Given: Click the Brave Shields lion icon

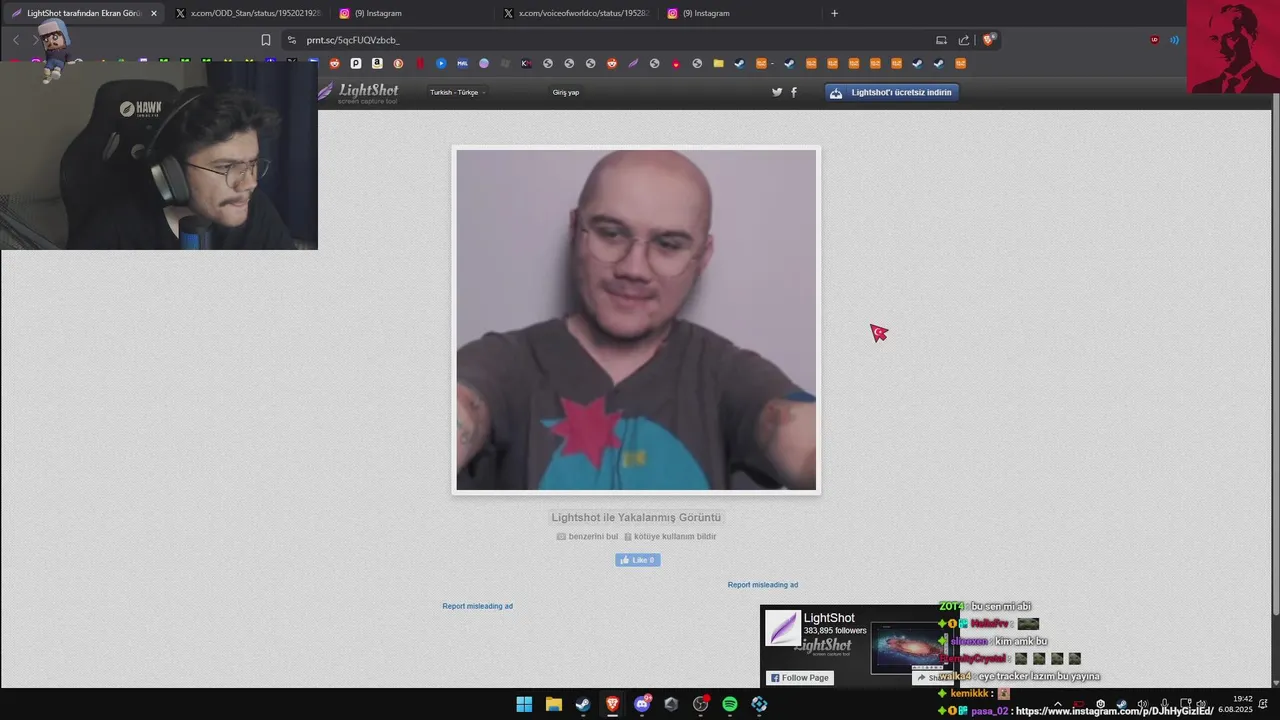Looking at the screenshot, I should (x=989, y=40).
